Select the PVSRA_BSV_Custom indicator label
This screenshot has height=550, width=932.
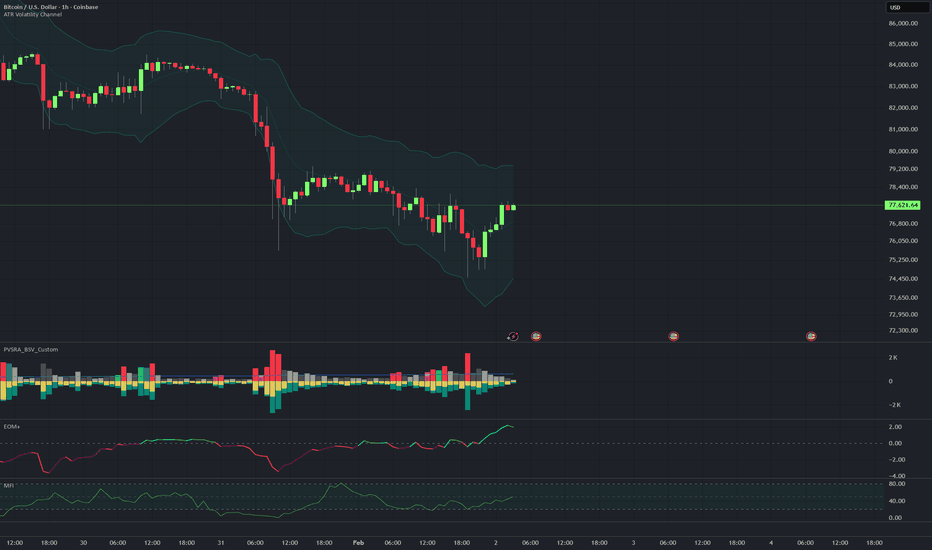(31, 350)
